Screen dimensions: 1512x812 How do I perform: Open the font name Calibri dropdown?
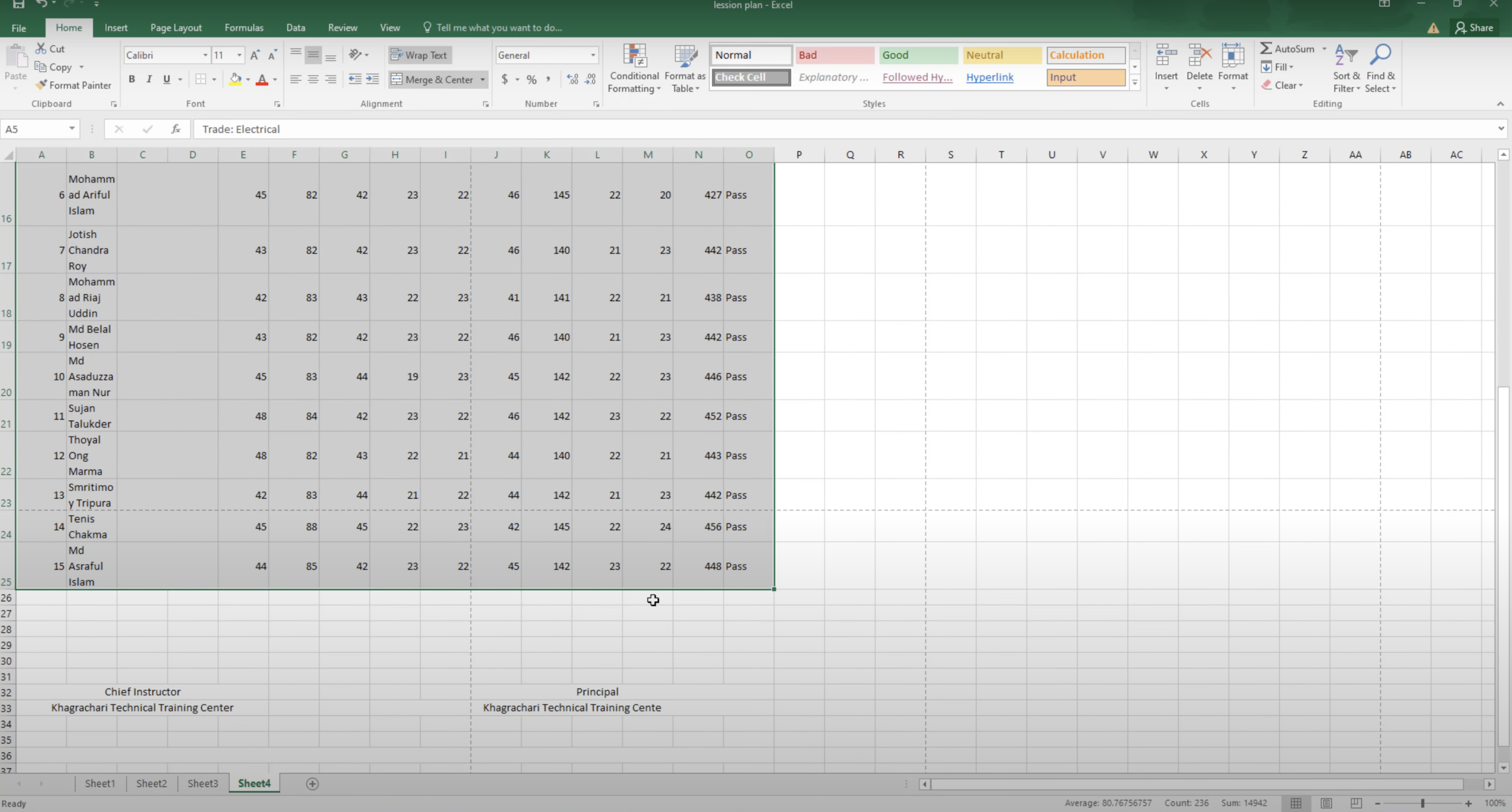coord(205,55)
